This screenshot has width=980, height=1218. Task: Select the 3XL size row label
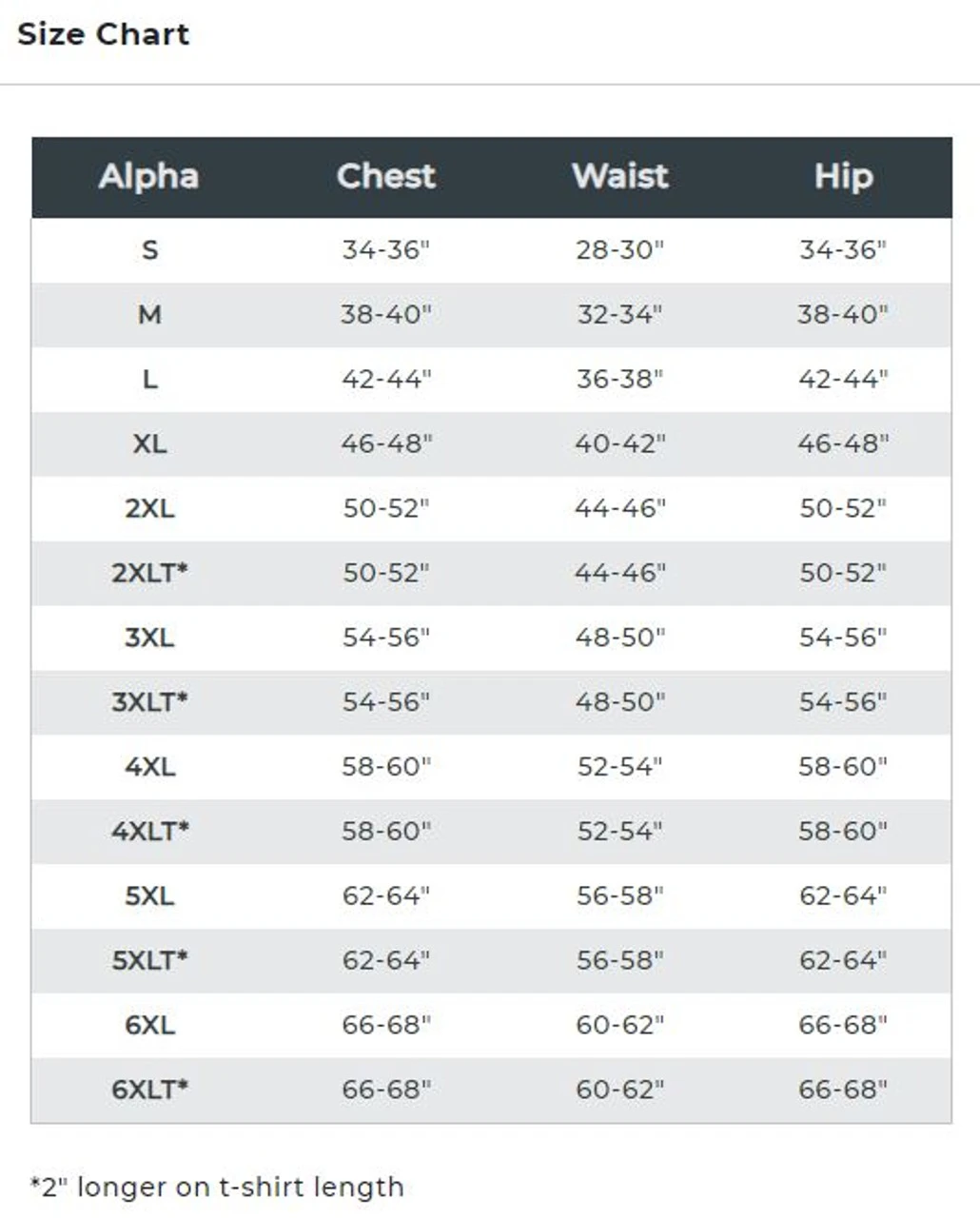[149, 638]
